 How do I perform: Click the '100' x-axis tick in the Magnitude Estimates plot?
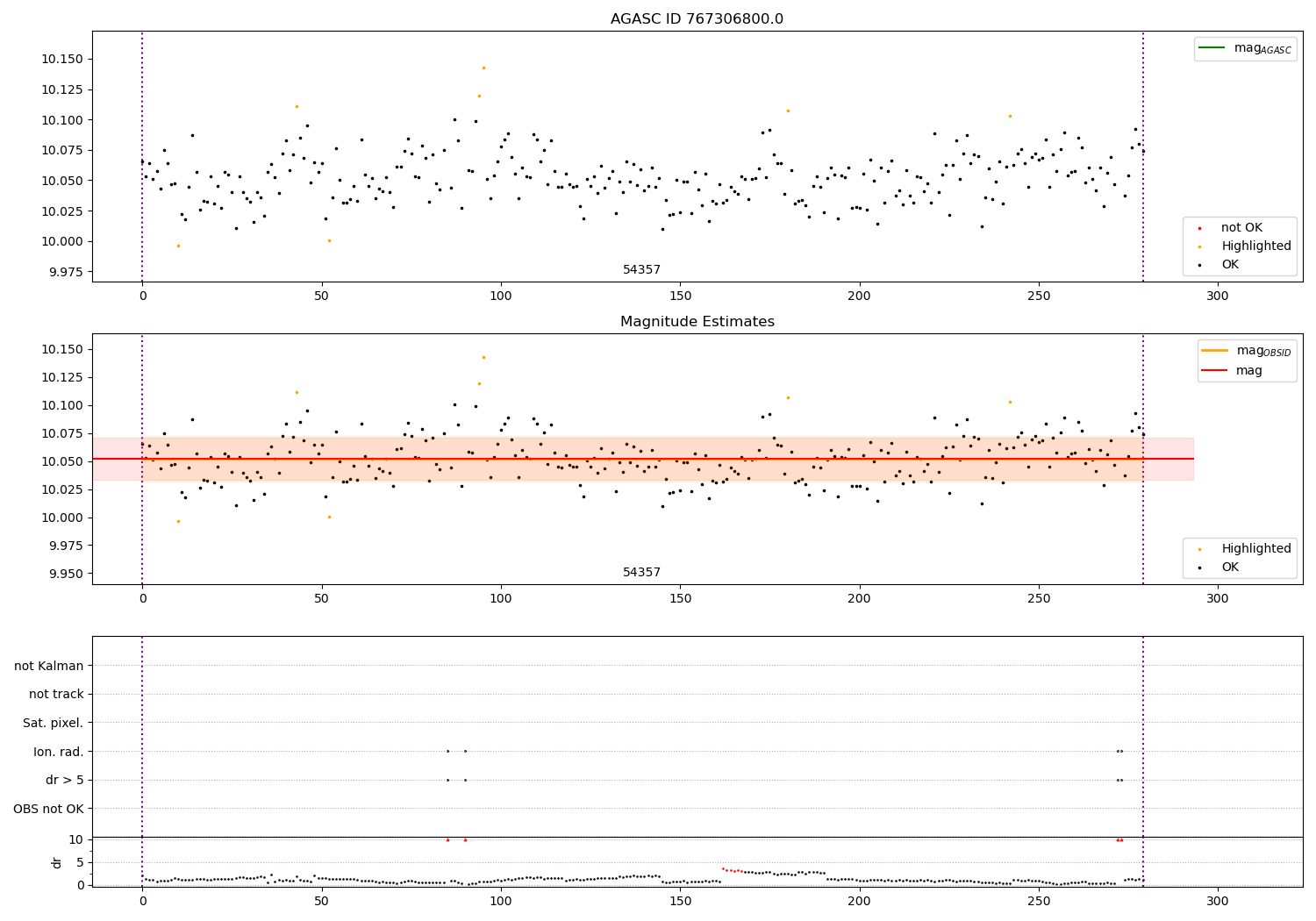[x=501, y=600]
